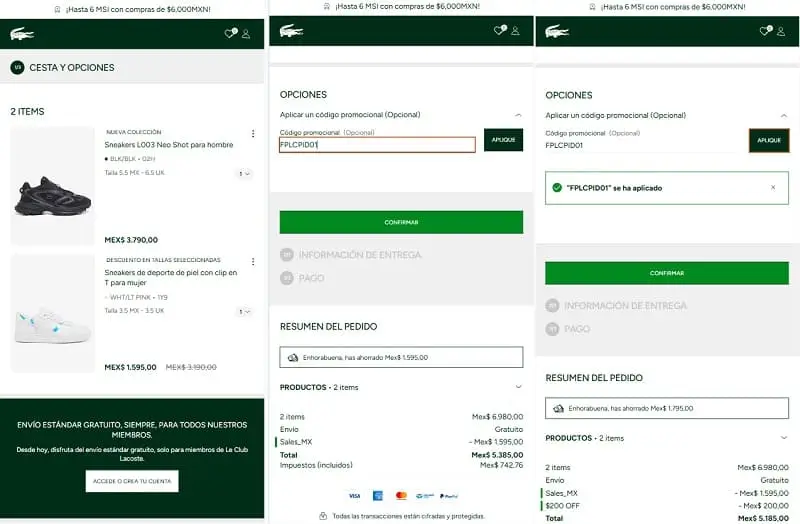Click "$200 OFF" discount row in right screen
The image size is (800, 524).
667,506
